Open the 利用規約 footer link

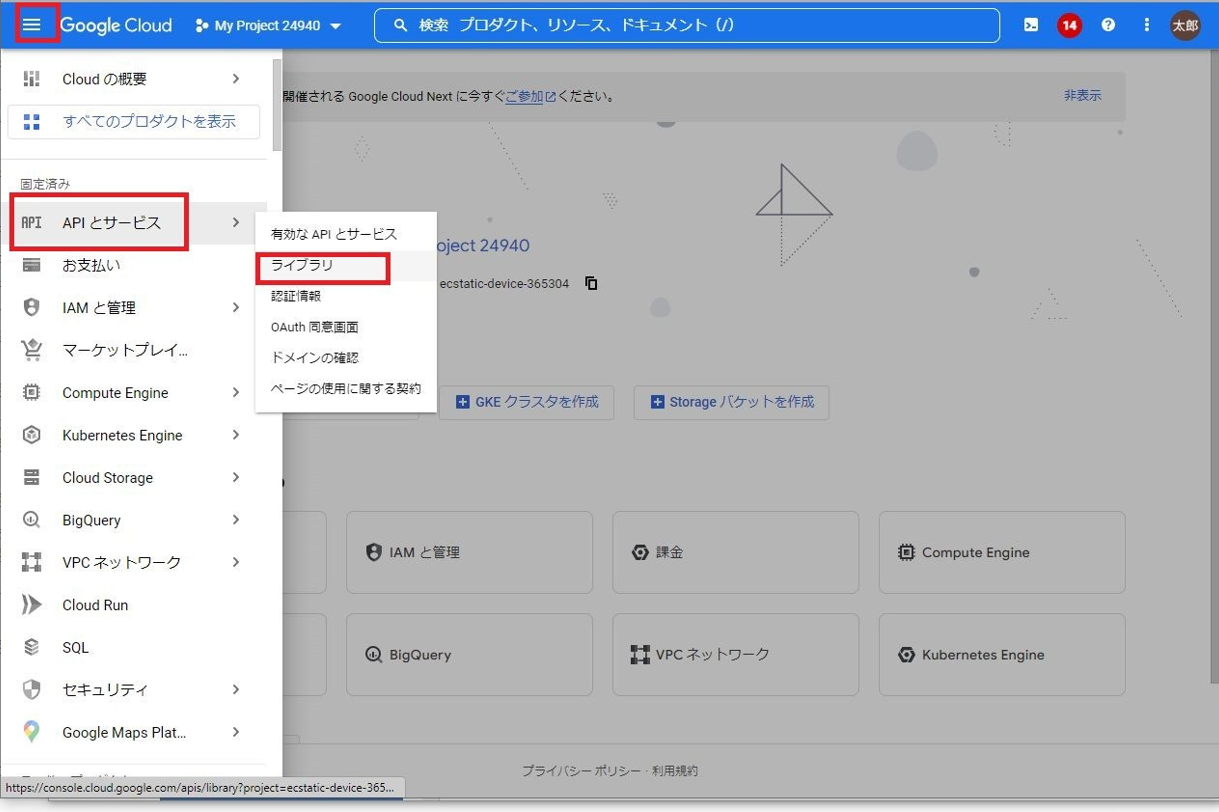coord(675,771)
